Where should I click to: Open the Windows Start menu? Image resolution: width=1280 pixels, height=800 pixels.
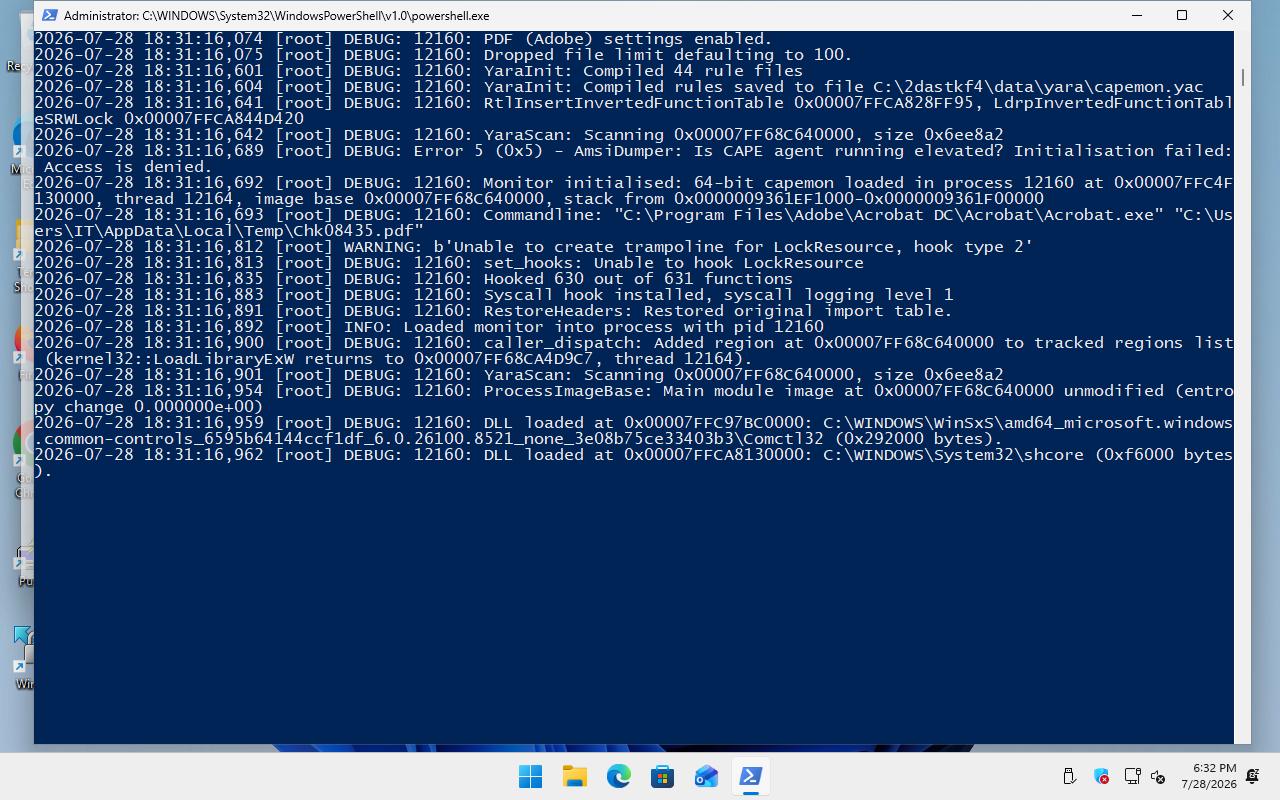pyautogui.click(x=530, y=776)
